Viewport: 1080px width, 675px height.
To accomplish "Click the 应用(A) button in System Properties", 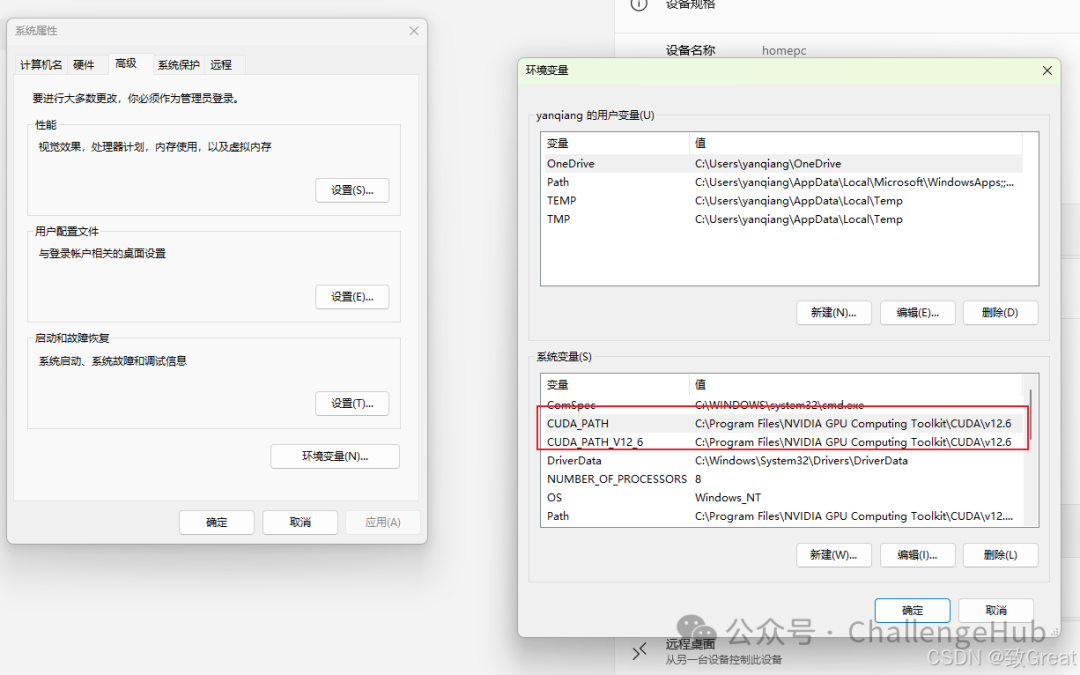I will (383, 523).
